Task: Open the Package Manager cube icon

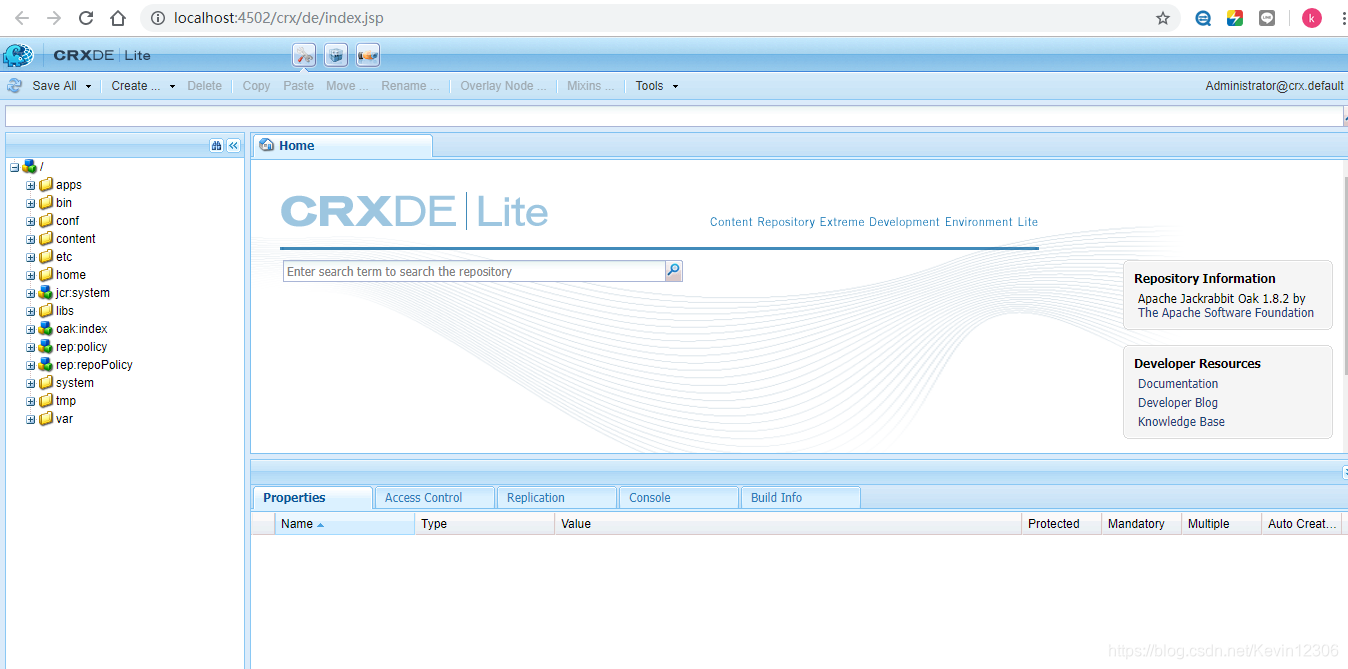Action: point(336,55)
